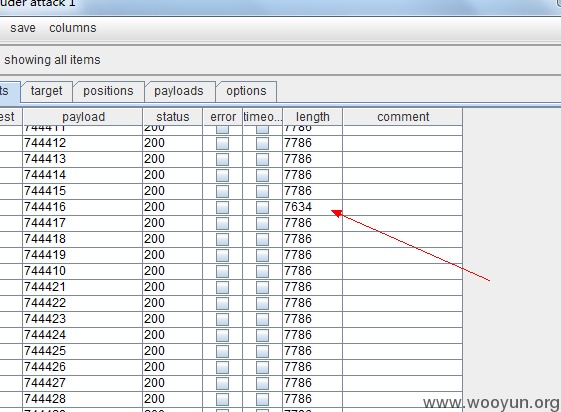561x412 pixels.
Task: Select payload cell 744414
Action: pos(83,175)
